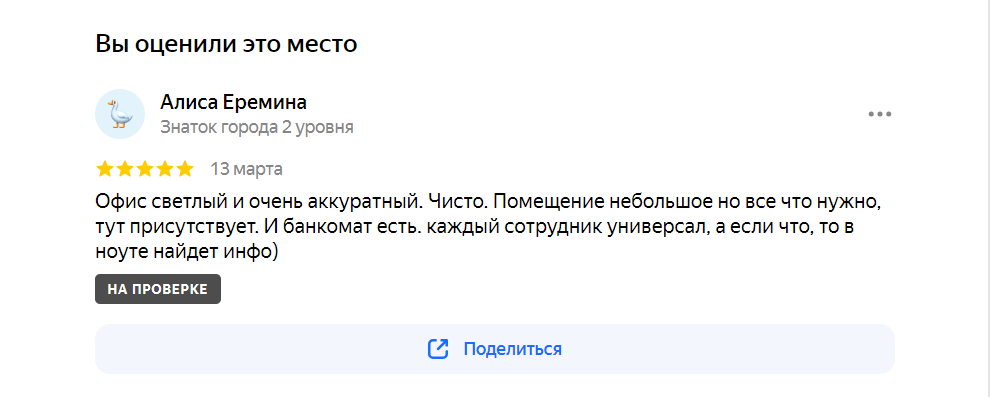Click the goose avatar image
Viewport: 990px width, 397px height.
(x=120, y=114)
